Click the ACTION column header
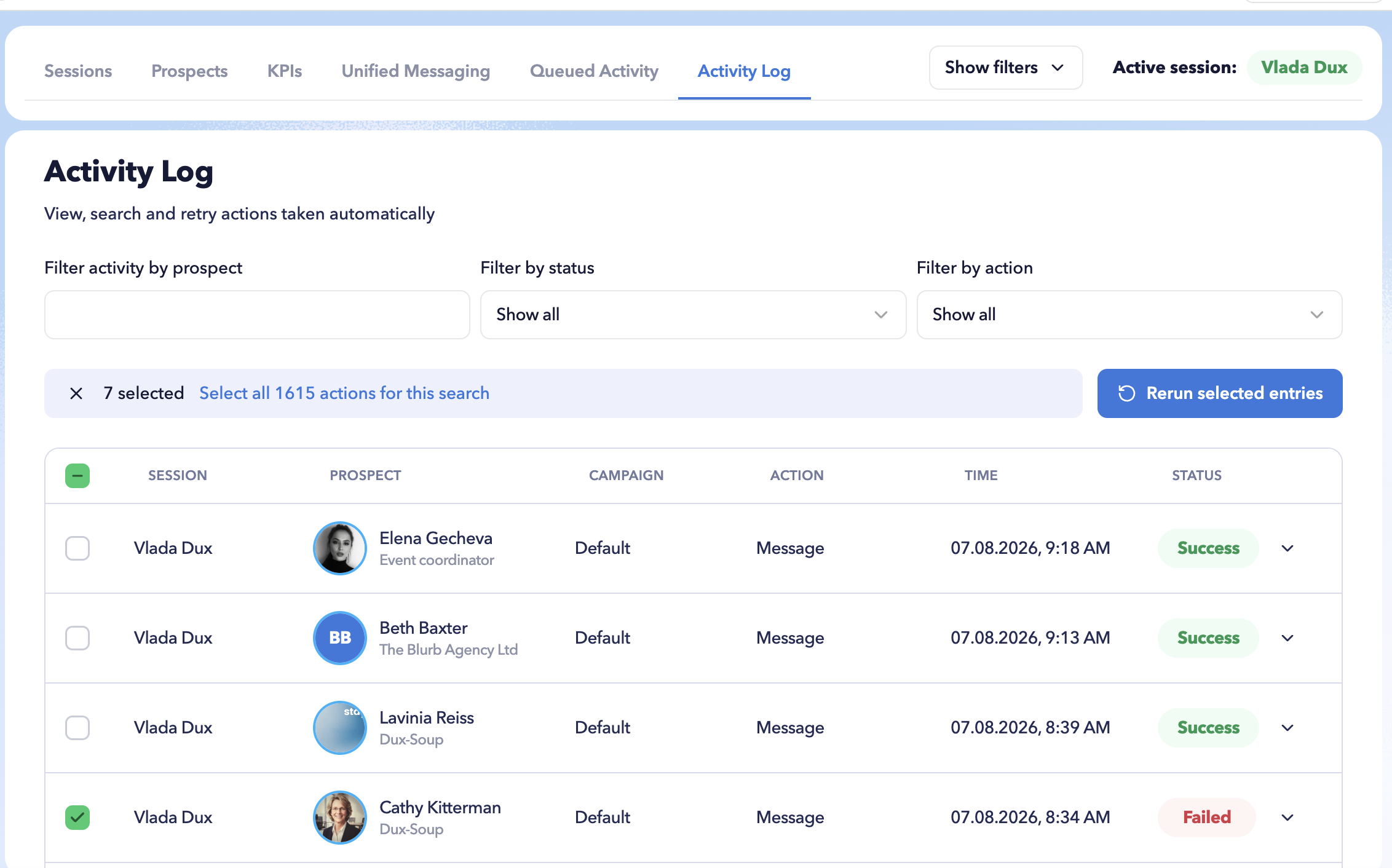Viewport: 1392px width, 868px height. point(797,476)
